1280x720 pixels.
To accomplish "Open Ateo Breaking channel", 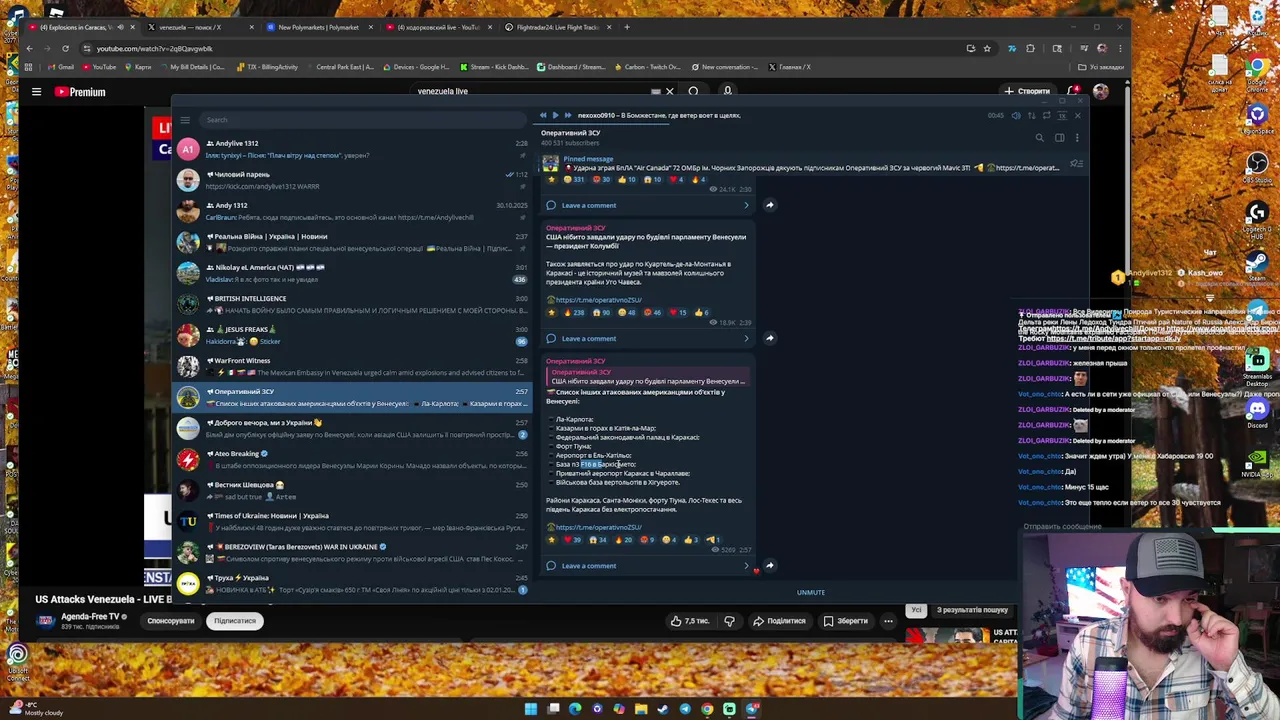I will [350, 459].
